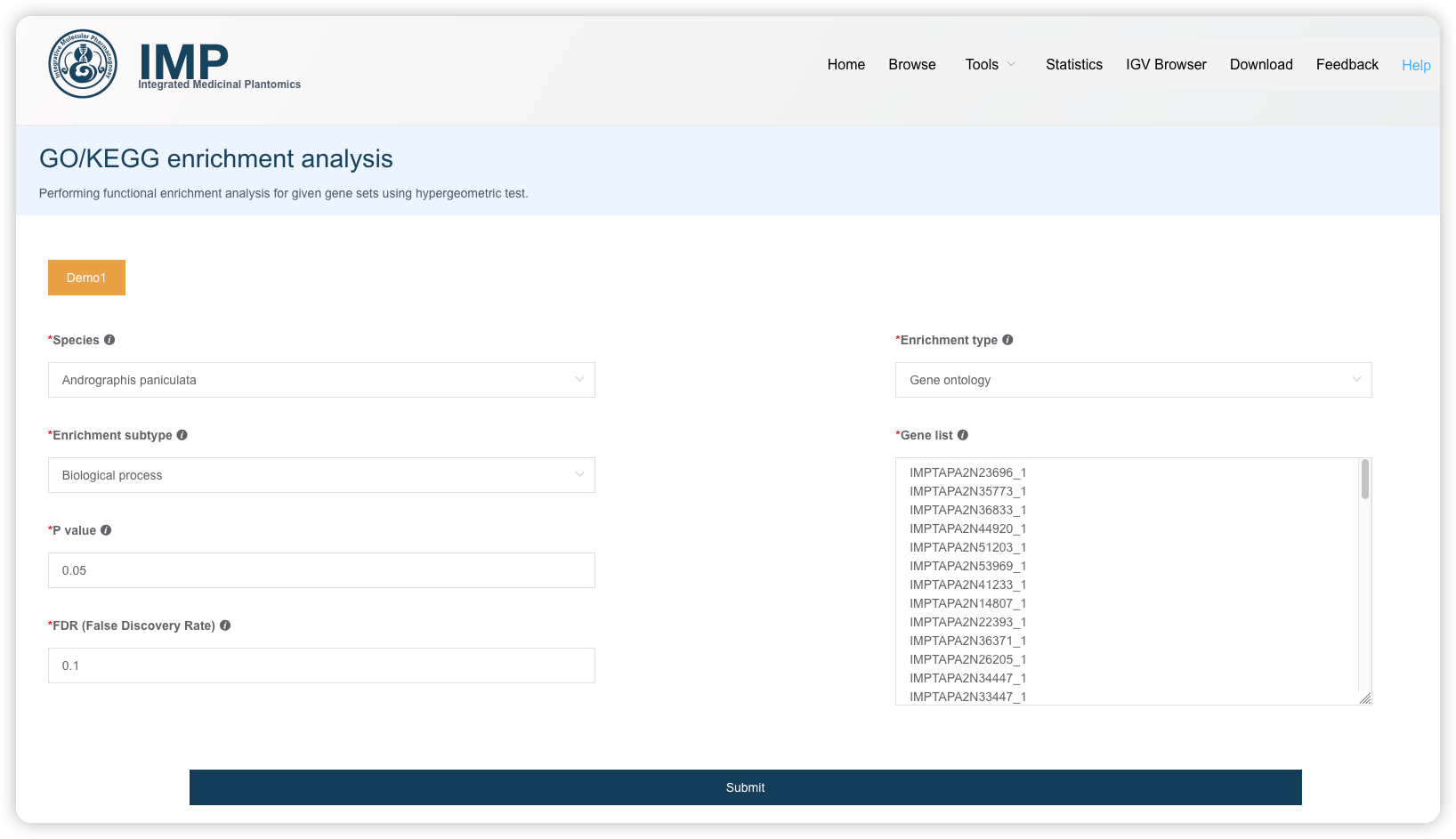Click the Enrichment type info icon

1007,340
